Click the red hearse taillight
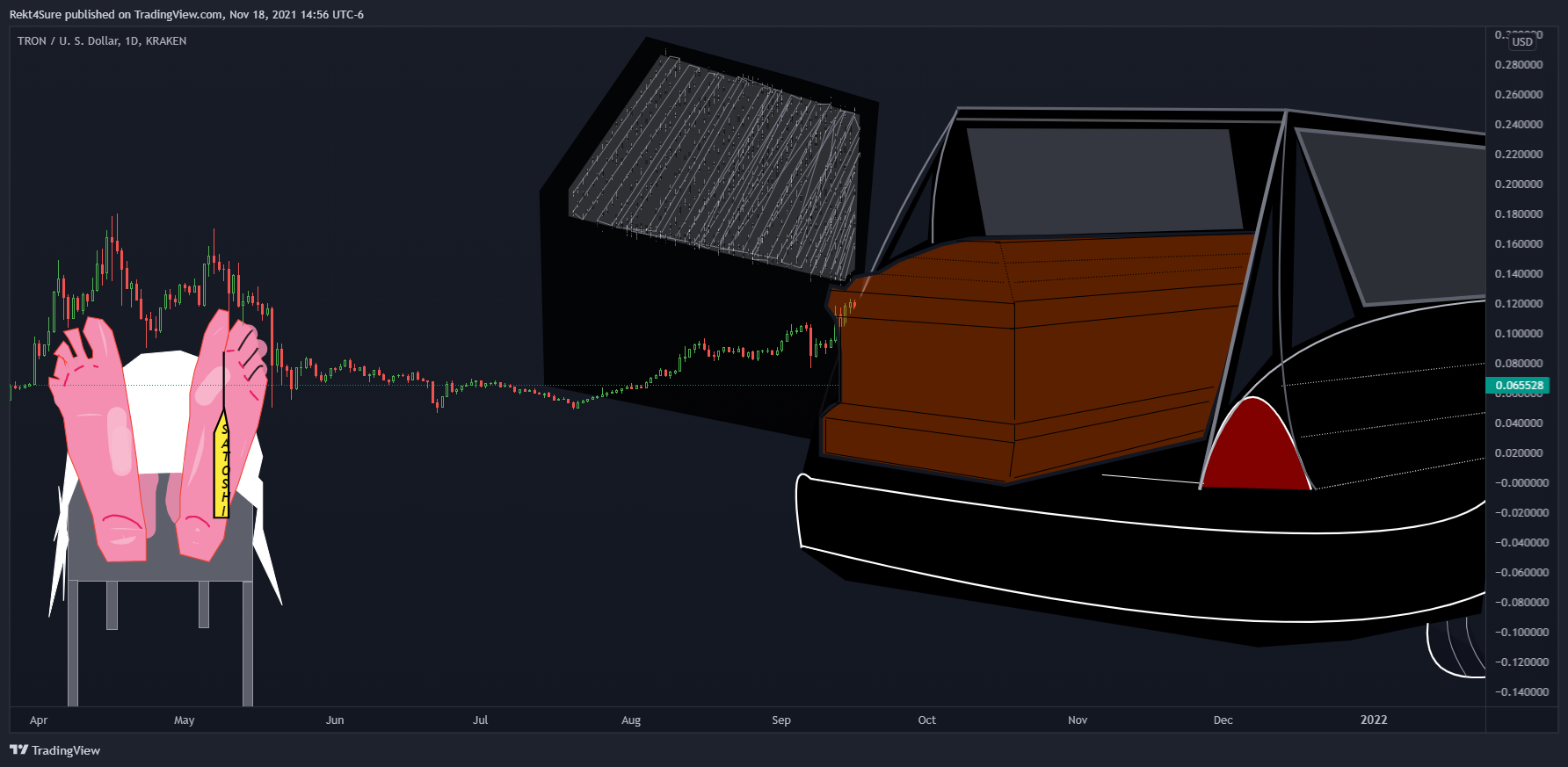This screenshot has width=1568, height=767. (1255, 444)
